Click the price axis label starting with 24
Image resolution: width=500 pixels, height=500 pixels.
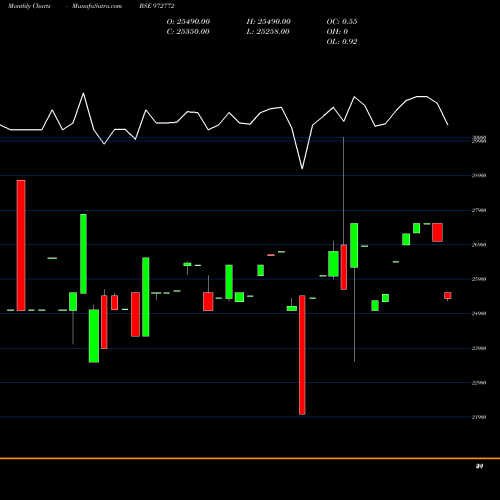[x=479, y=313]
